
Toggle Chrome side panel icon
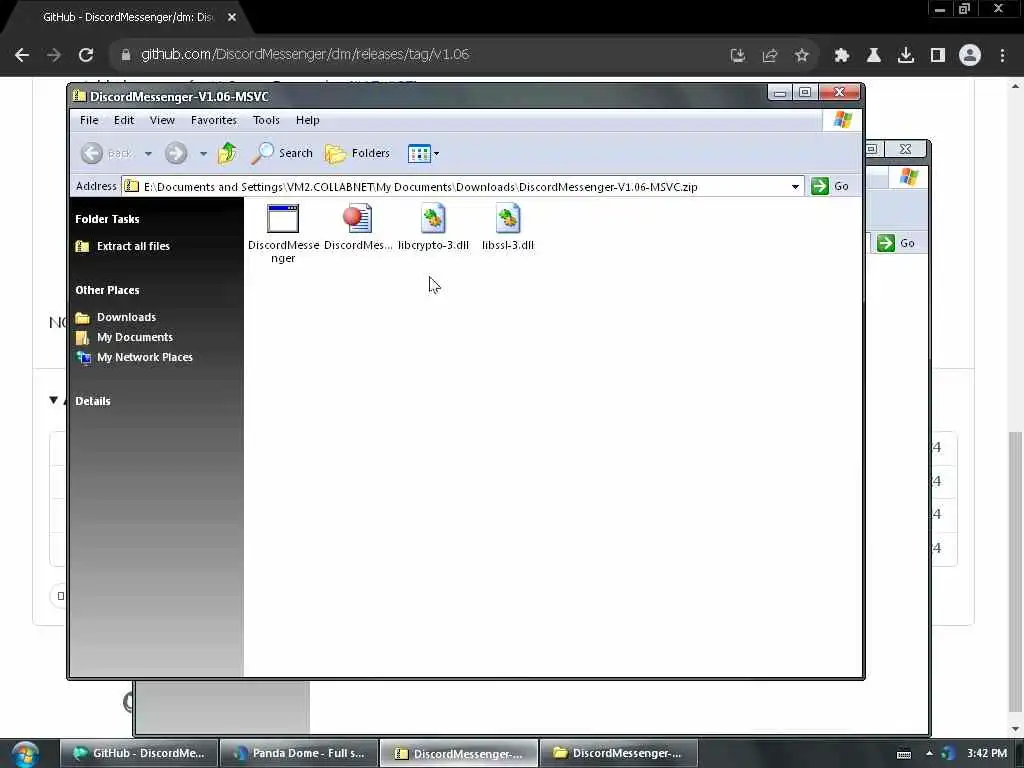point(938,56)
